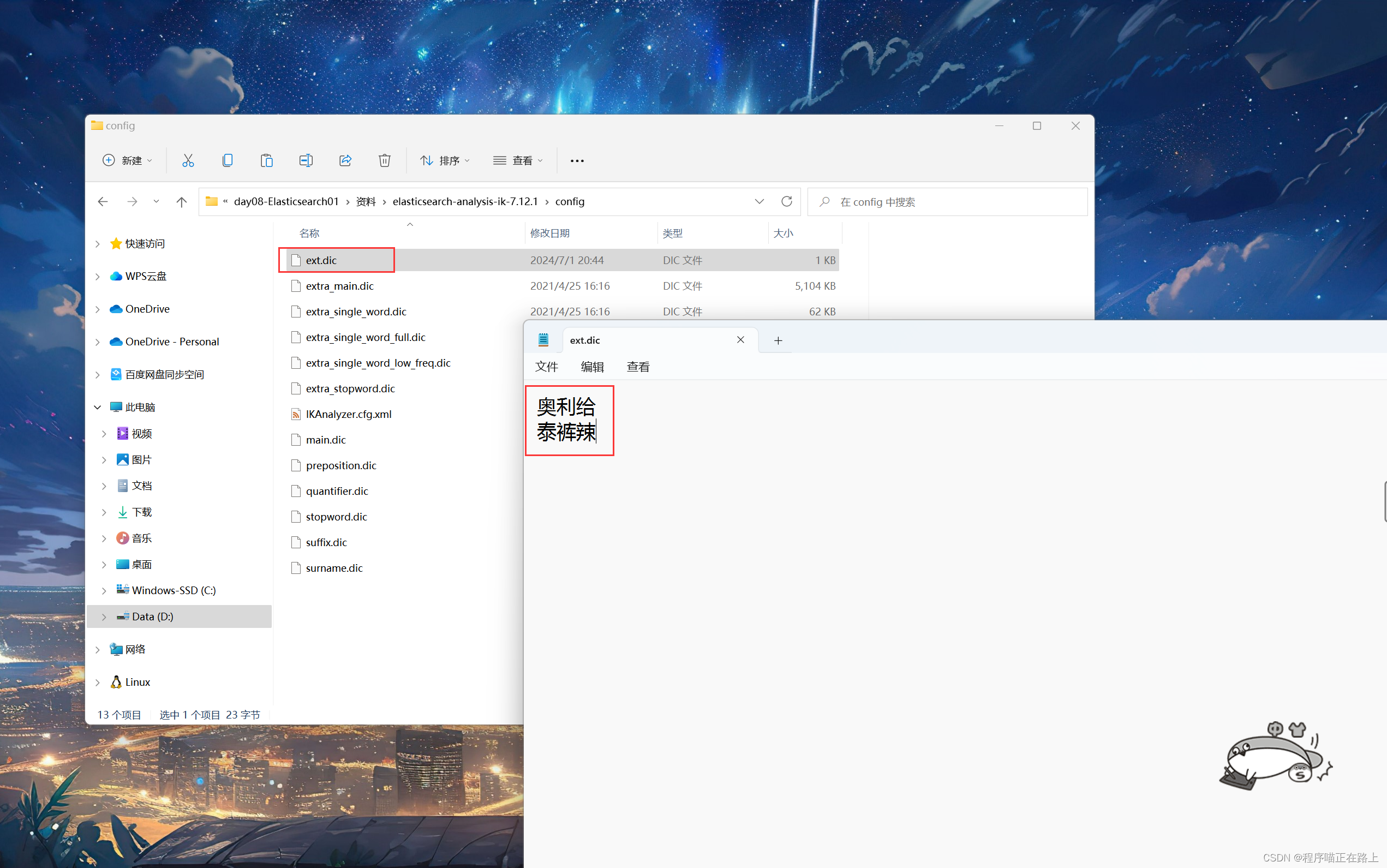This screenshot has width=1387, height=868.
Task: Expand the address bar history dropdown
Action: click(x=759, y=201)
